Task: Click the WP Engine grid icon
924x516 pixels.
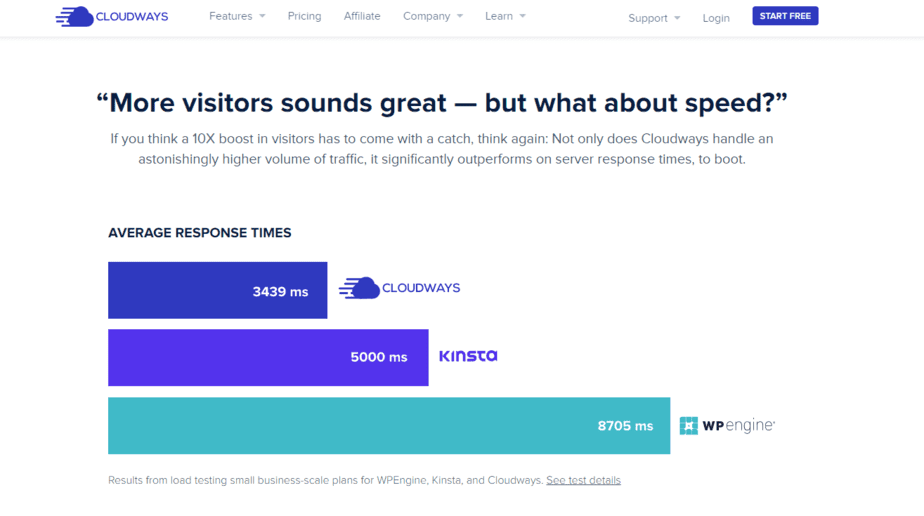Action: [x=688, y=425]
